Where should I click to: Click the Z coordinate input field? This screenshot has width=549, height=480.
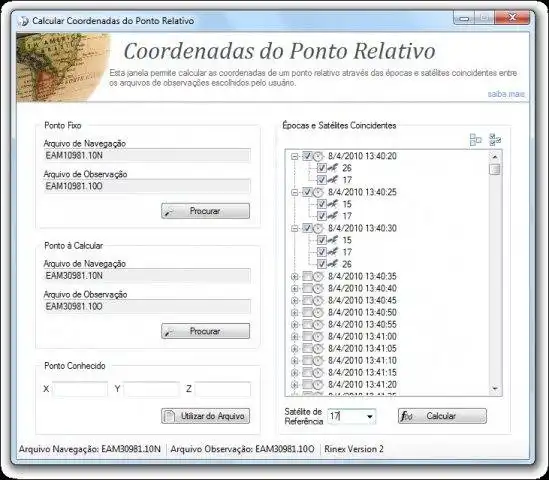click(223, 389)
